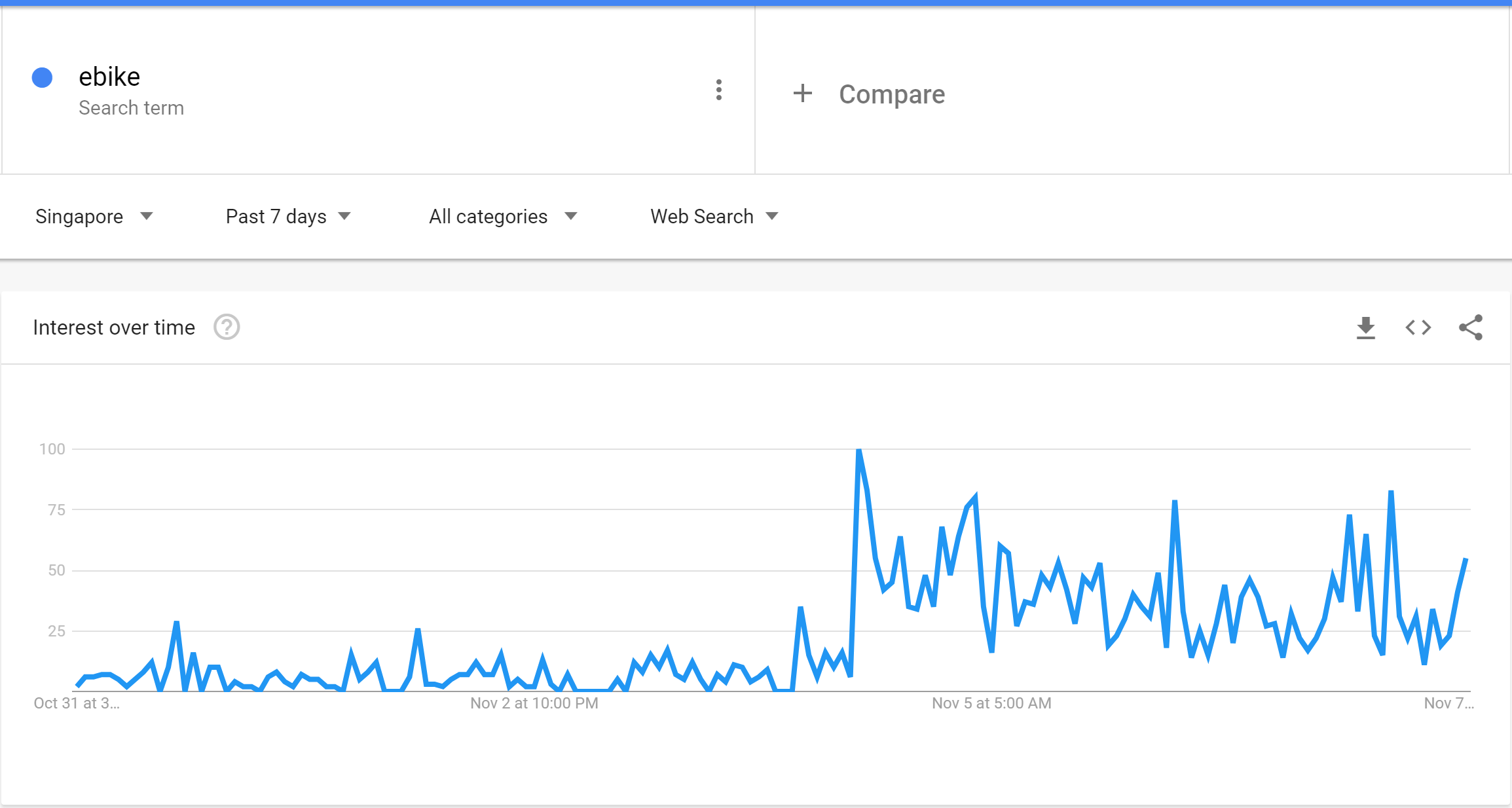The width and height of the screenshot is (1512, 808).
Task: Open the Web Search type dropdown
Action: 714,217
